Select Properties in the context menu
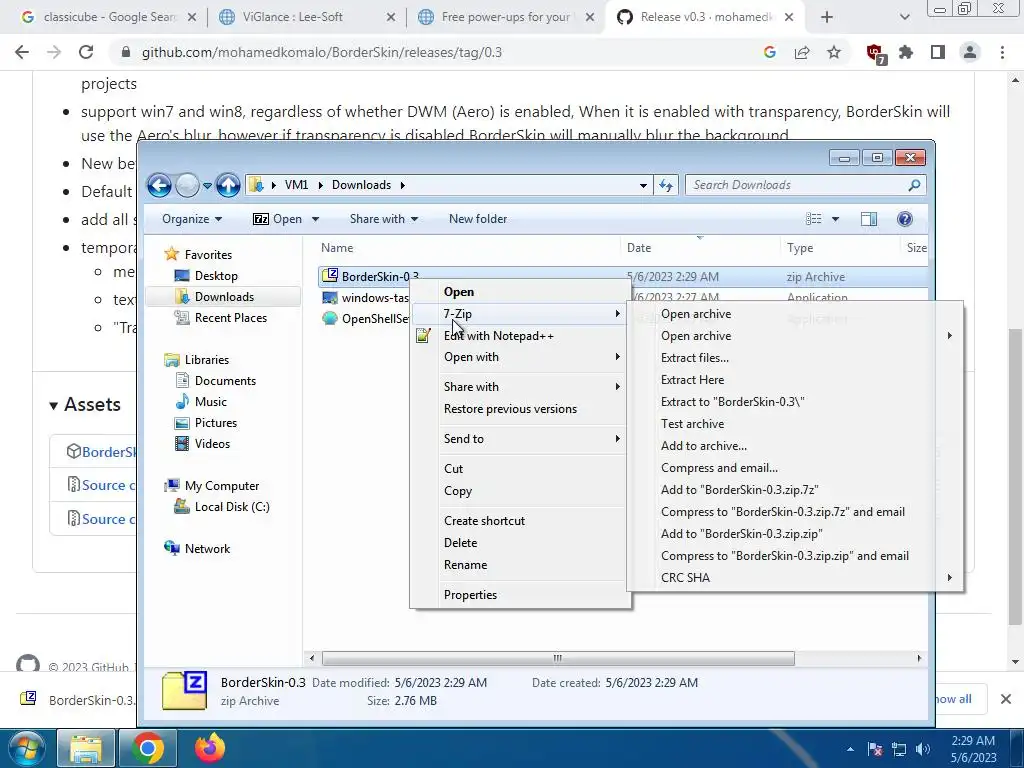Screen dimensions: 1024x768 pyautogui.click(x=470, y=595)
